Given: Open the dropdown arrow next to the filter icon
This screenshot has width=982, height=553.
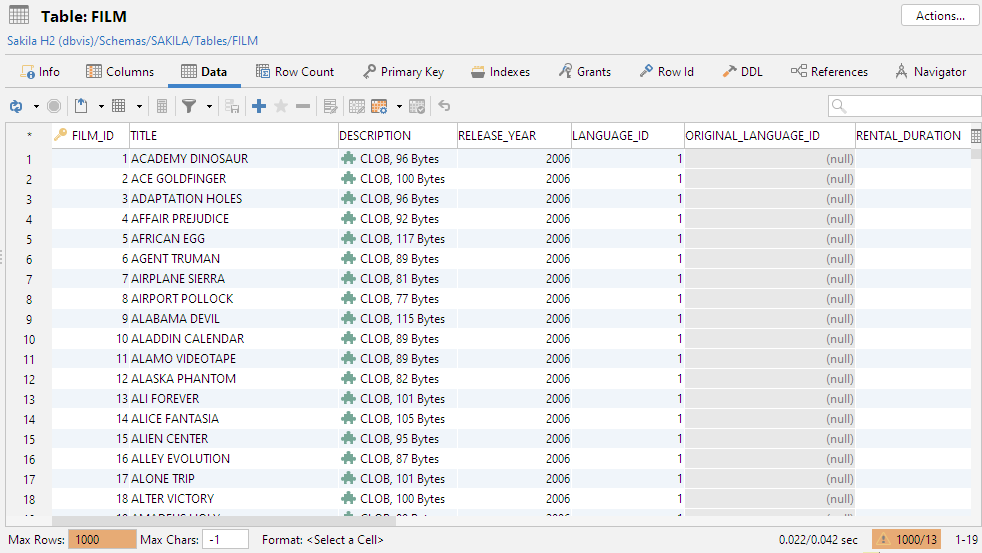Looking at the screenshot, I should coord(209,106).
